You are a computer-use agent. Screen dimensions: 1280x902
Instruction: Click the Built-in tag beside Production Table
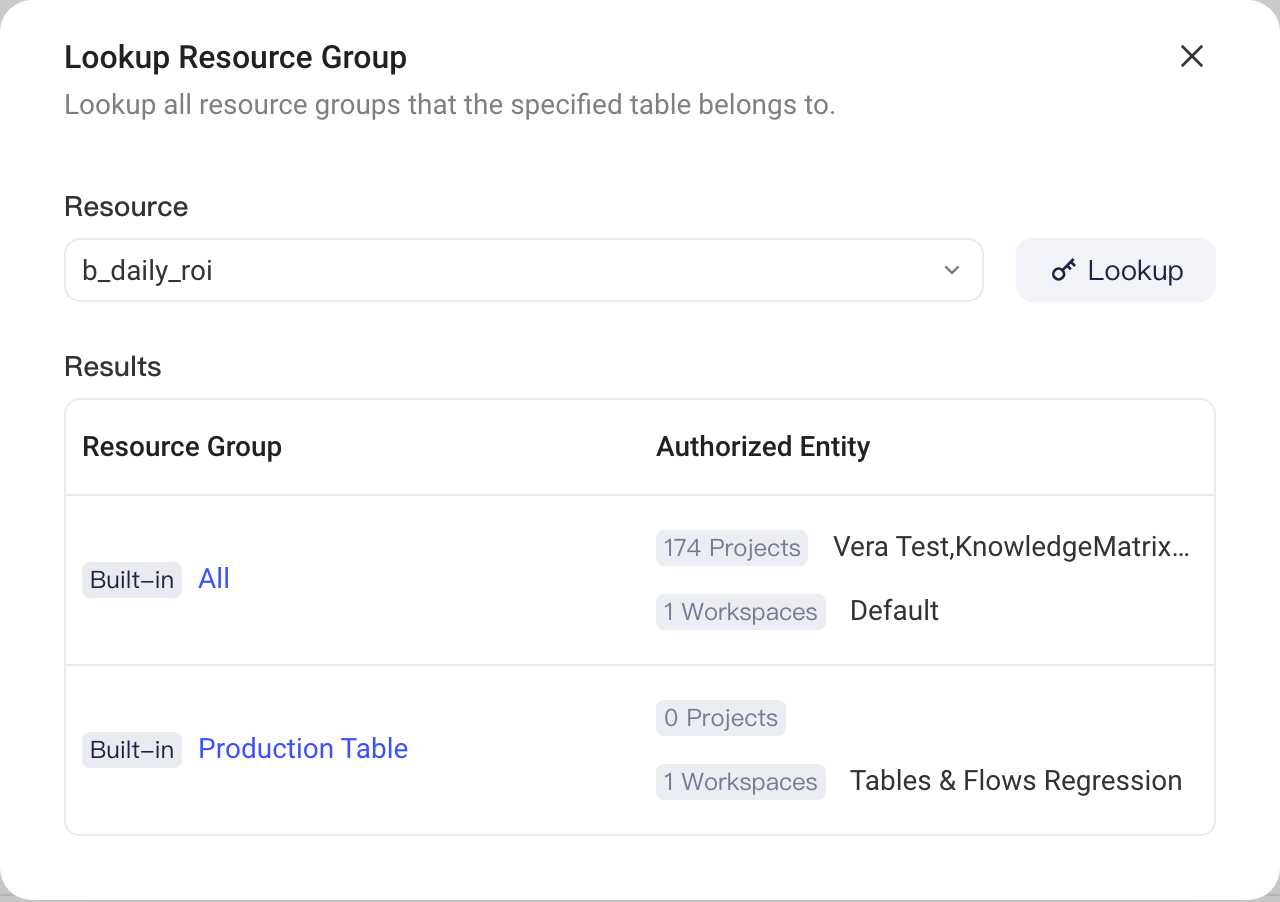(x=132, y=750)
